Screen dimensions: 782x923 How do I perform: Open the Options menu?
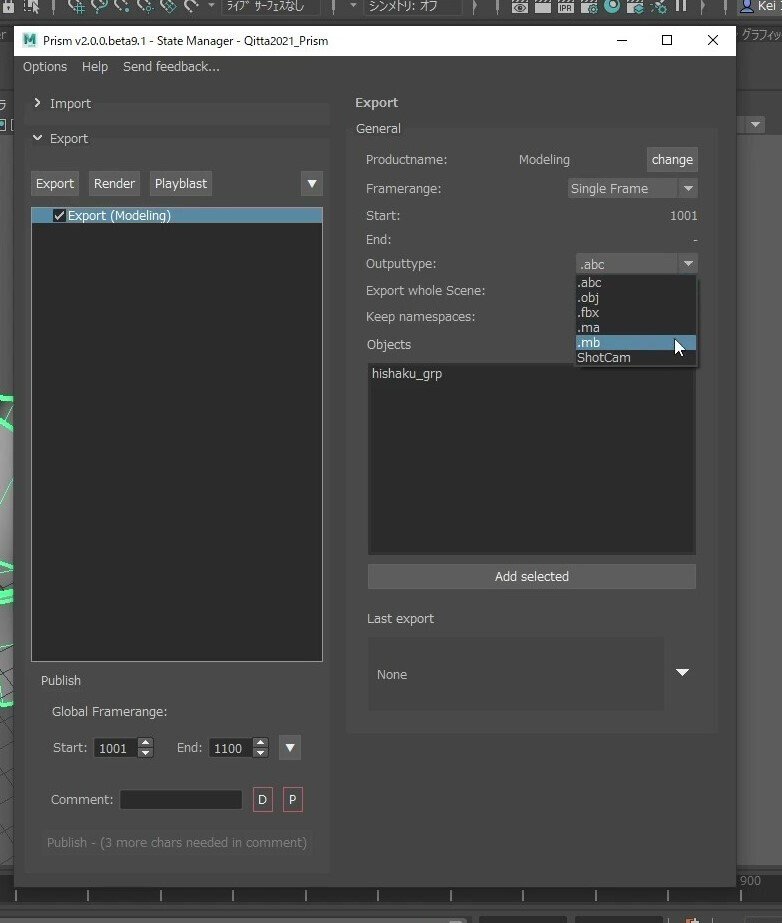[x=45, y=67]
